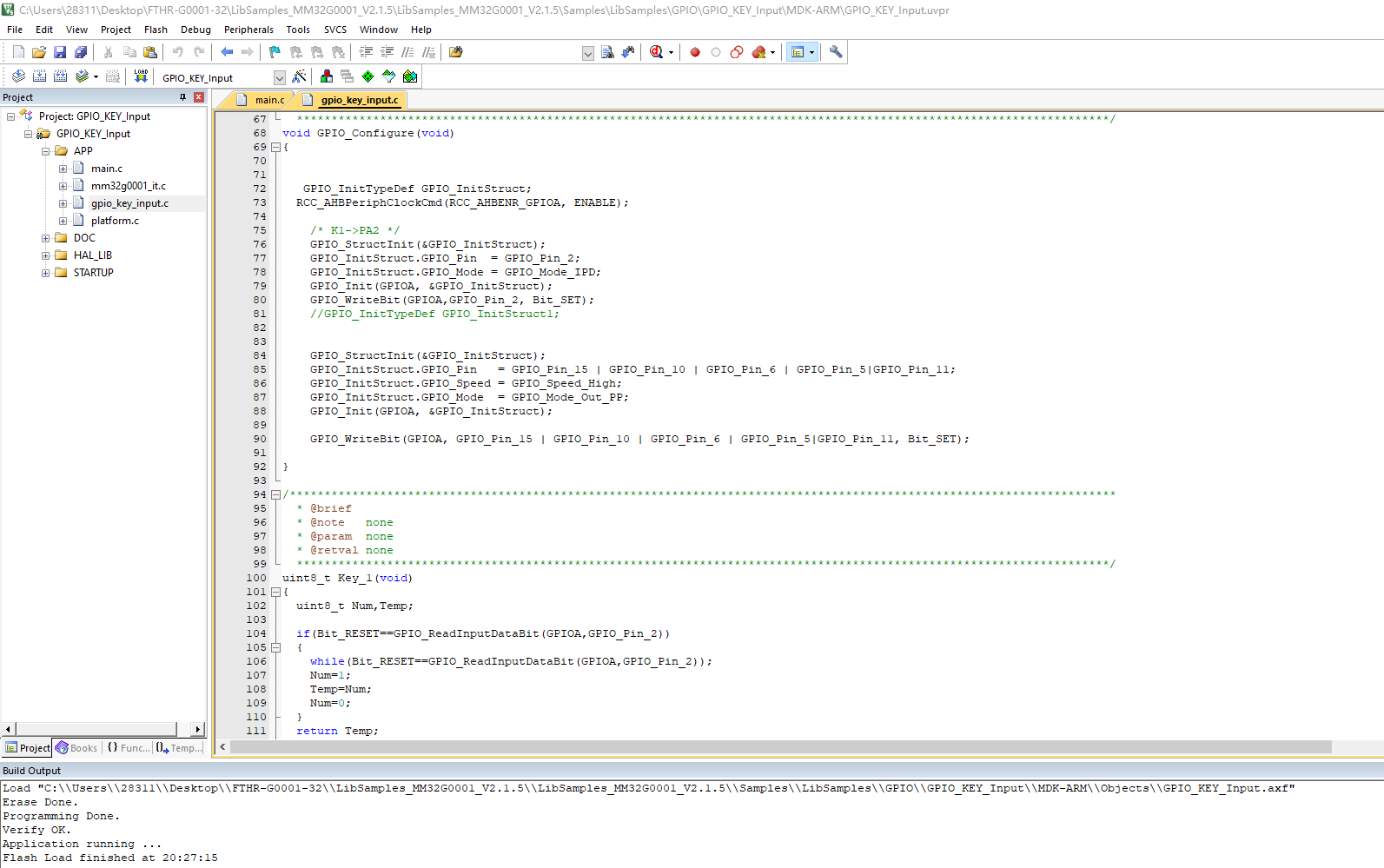Click the editor horizontal scrollbar
This screenshot has width=1384, height=868.
[x=779, y=747]
